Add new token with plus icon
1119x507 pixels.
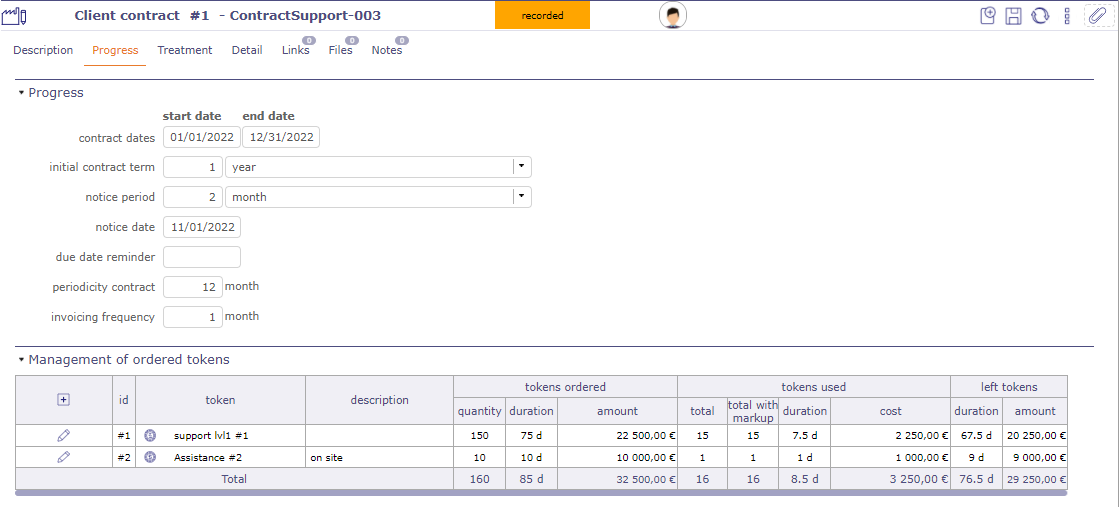pyautogui.click(x=64, y=400)
